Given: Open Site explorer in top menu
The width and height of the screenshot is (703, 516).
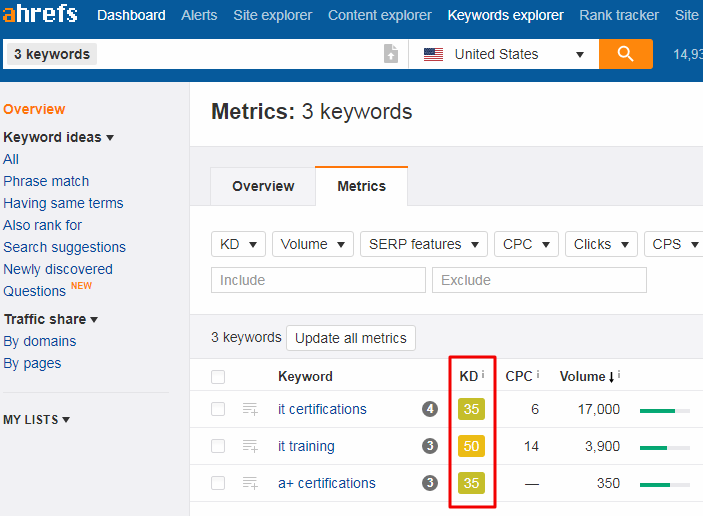Looking at the screenshot, I should 272,15.
